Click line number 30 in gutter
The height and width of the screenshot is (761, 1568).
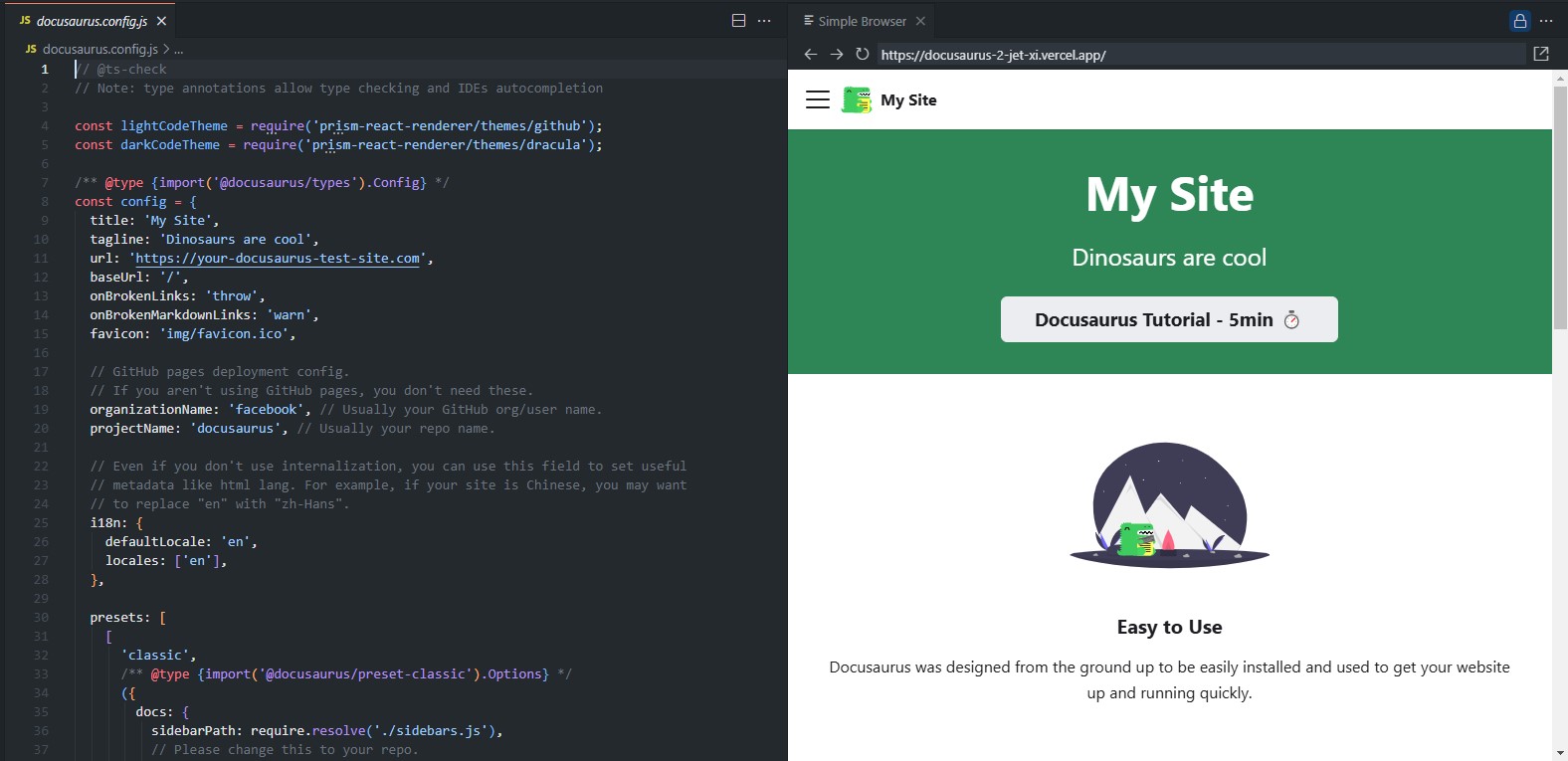click(41, 617)
